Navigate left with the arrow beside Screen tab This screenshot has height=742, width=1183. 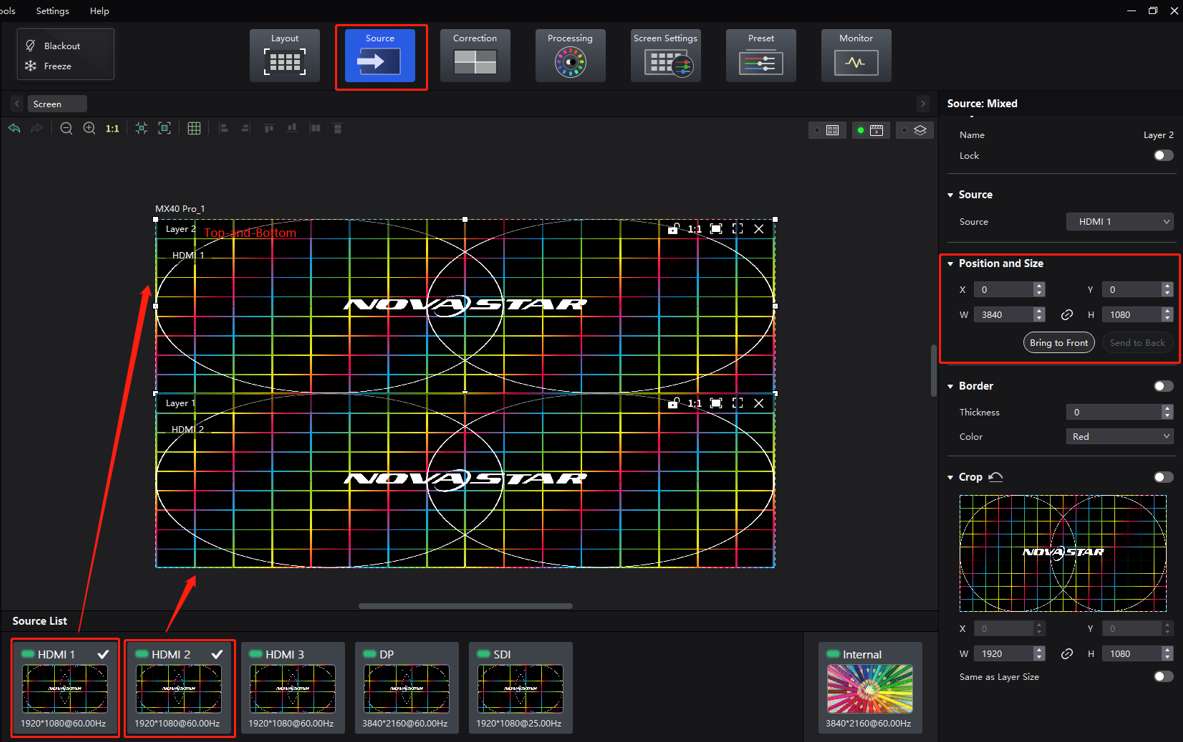pos(17,103)
